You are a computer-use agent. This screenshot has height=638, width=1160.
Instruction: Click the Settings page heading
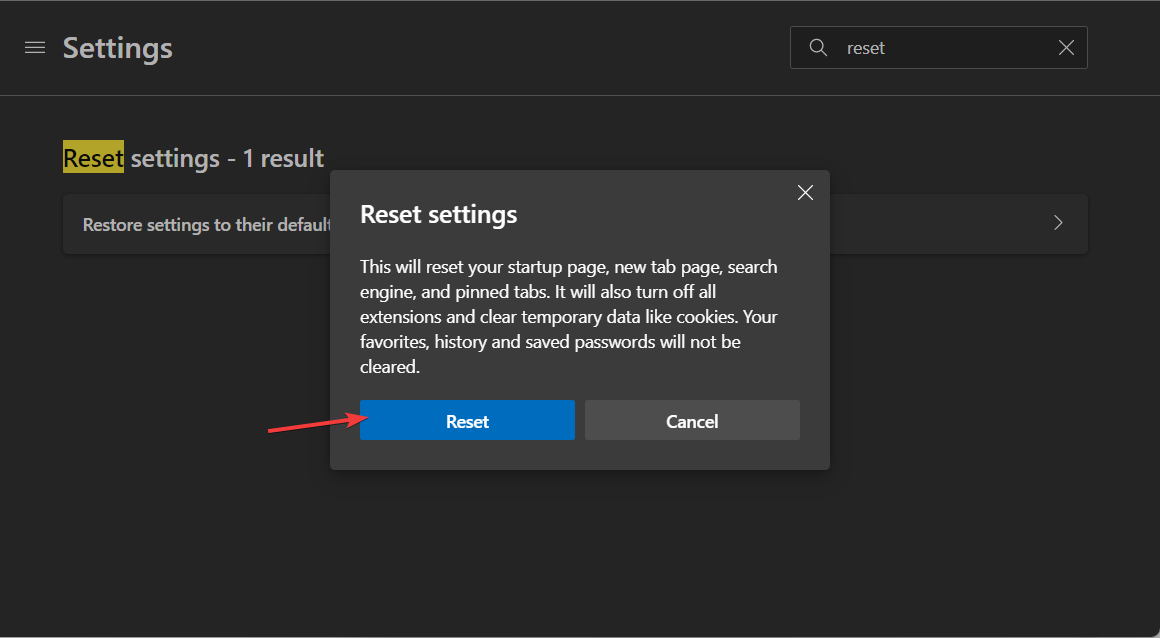(x=118, y=48)
